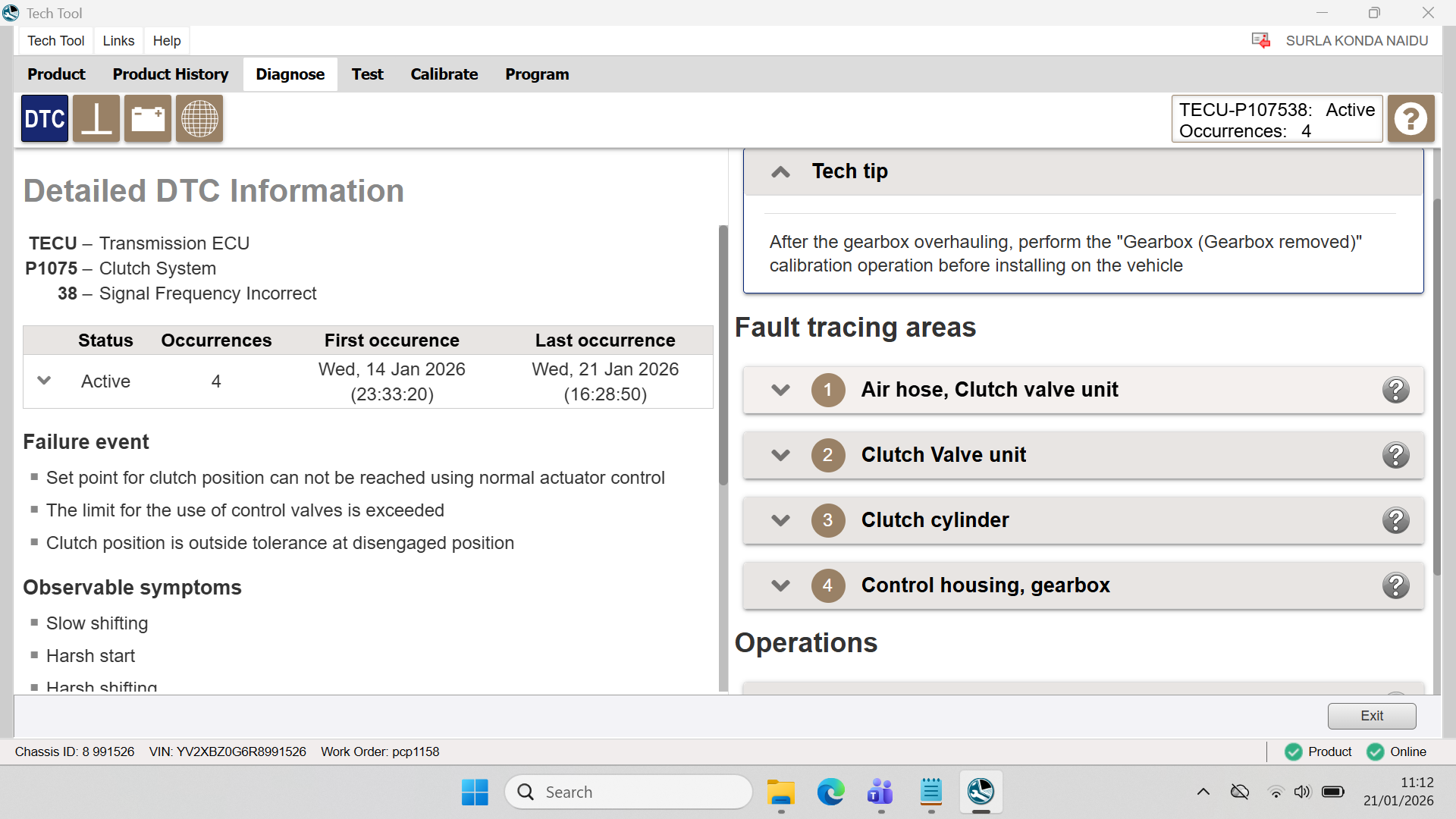Expand the Clutch Valve unit area
This screenshot has width=1456, height=819.
pos(780,455)
